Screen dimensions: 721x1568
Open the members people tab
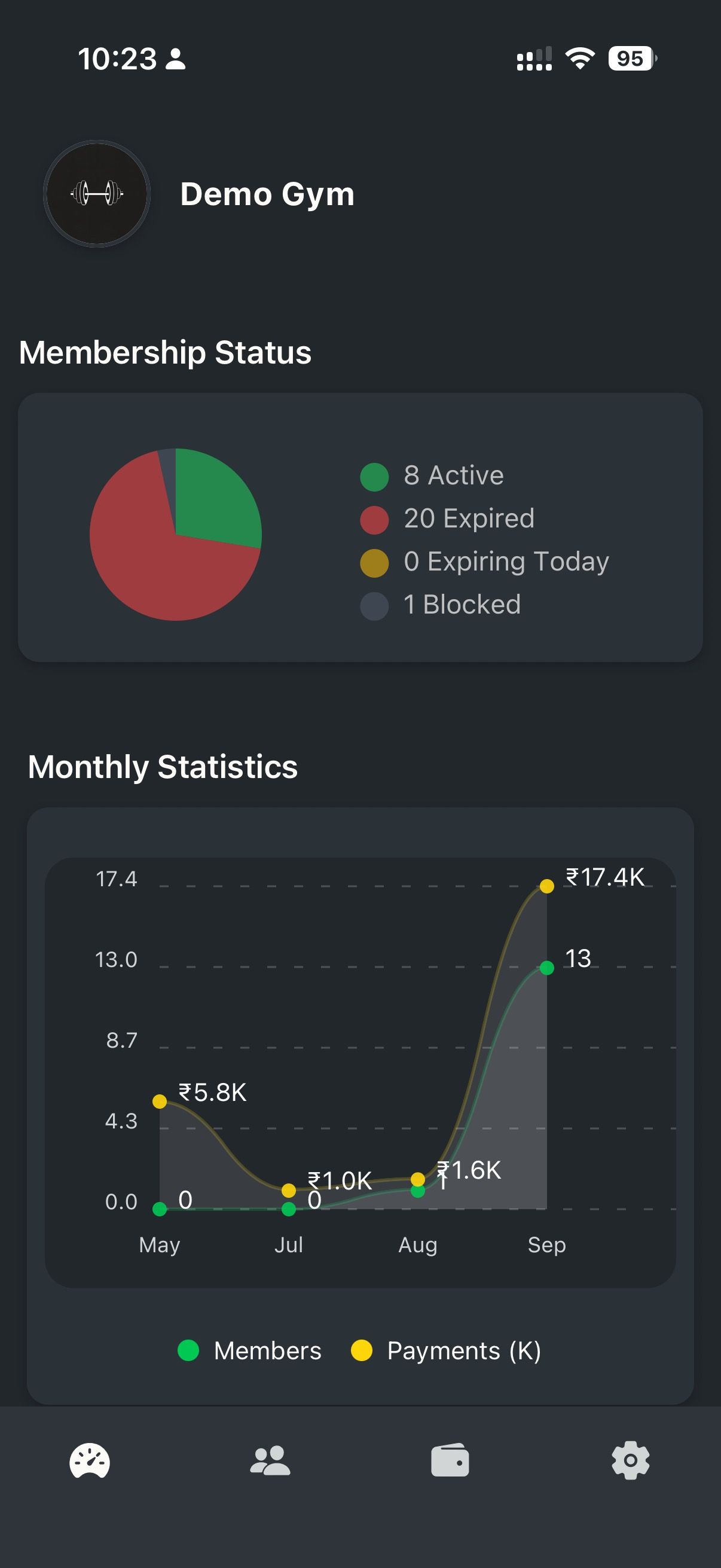click(270, 1461)
